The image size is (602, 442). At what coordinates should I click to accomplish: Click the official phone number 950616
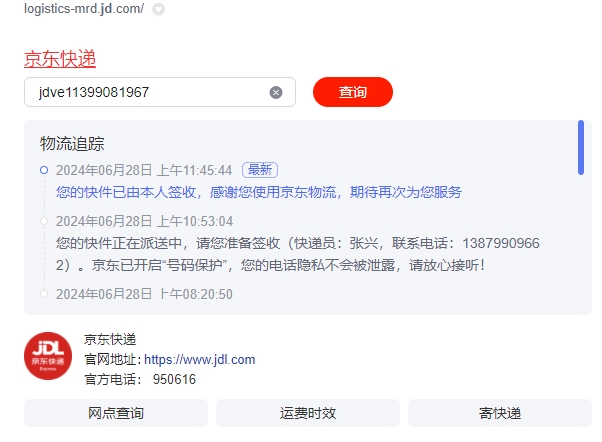pos(174,379)
